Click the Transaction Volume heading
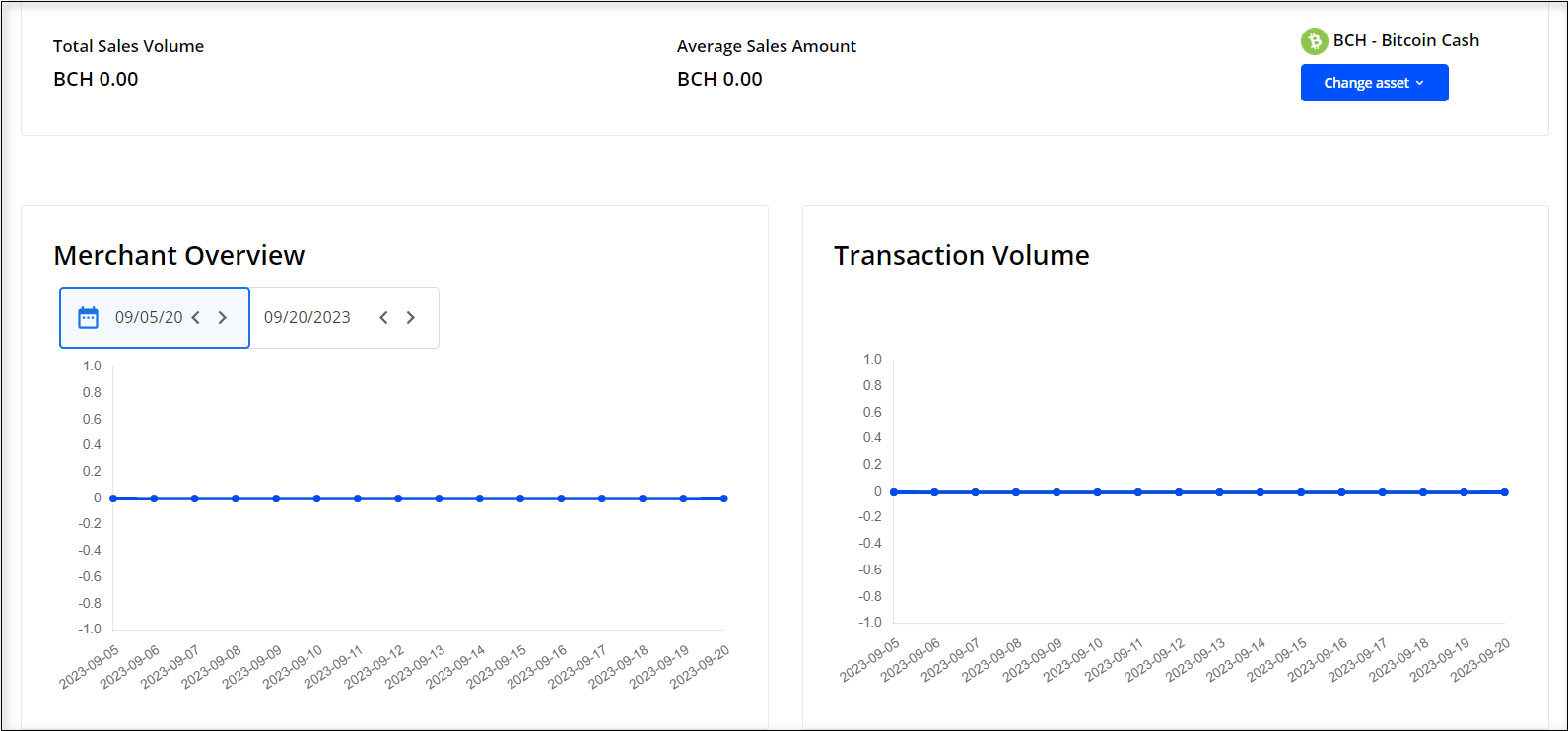This screenshot has height=731, width=1568. point(961,255)
